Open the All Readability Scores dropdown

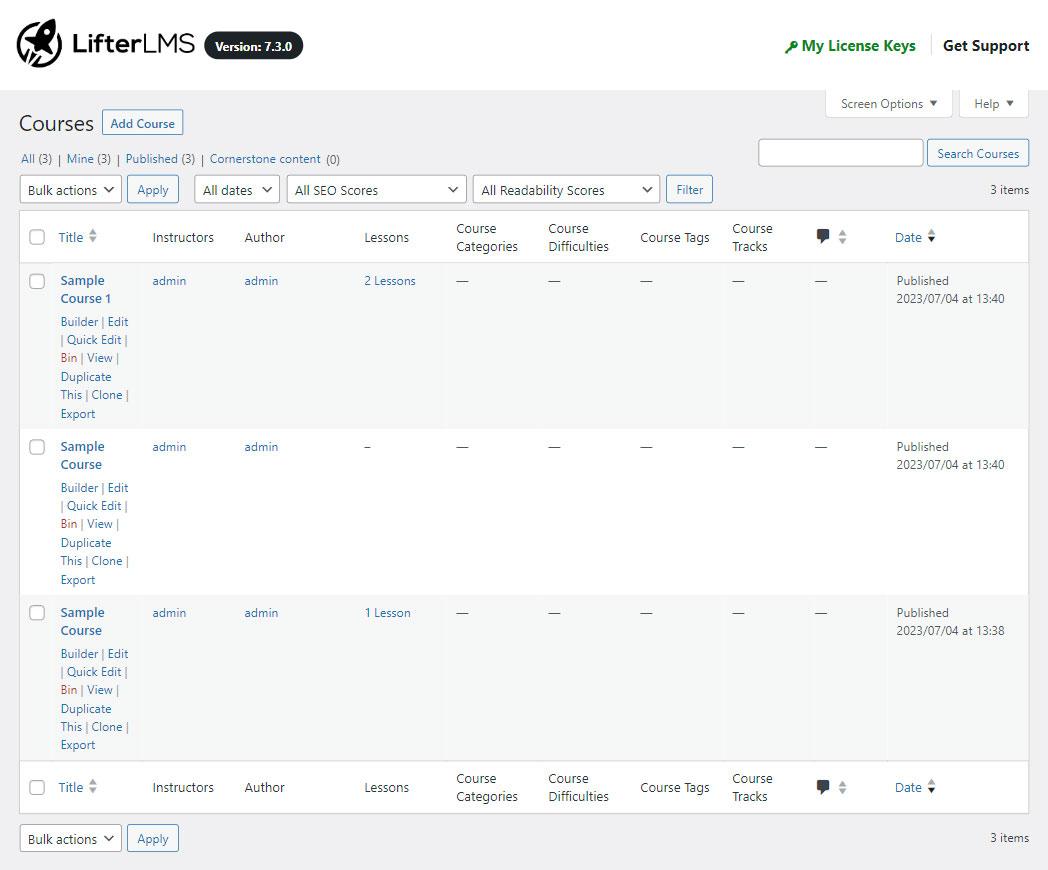point(566,190)
